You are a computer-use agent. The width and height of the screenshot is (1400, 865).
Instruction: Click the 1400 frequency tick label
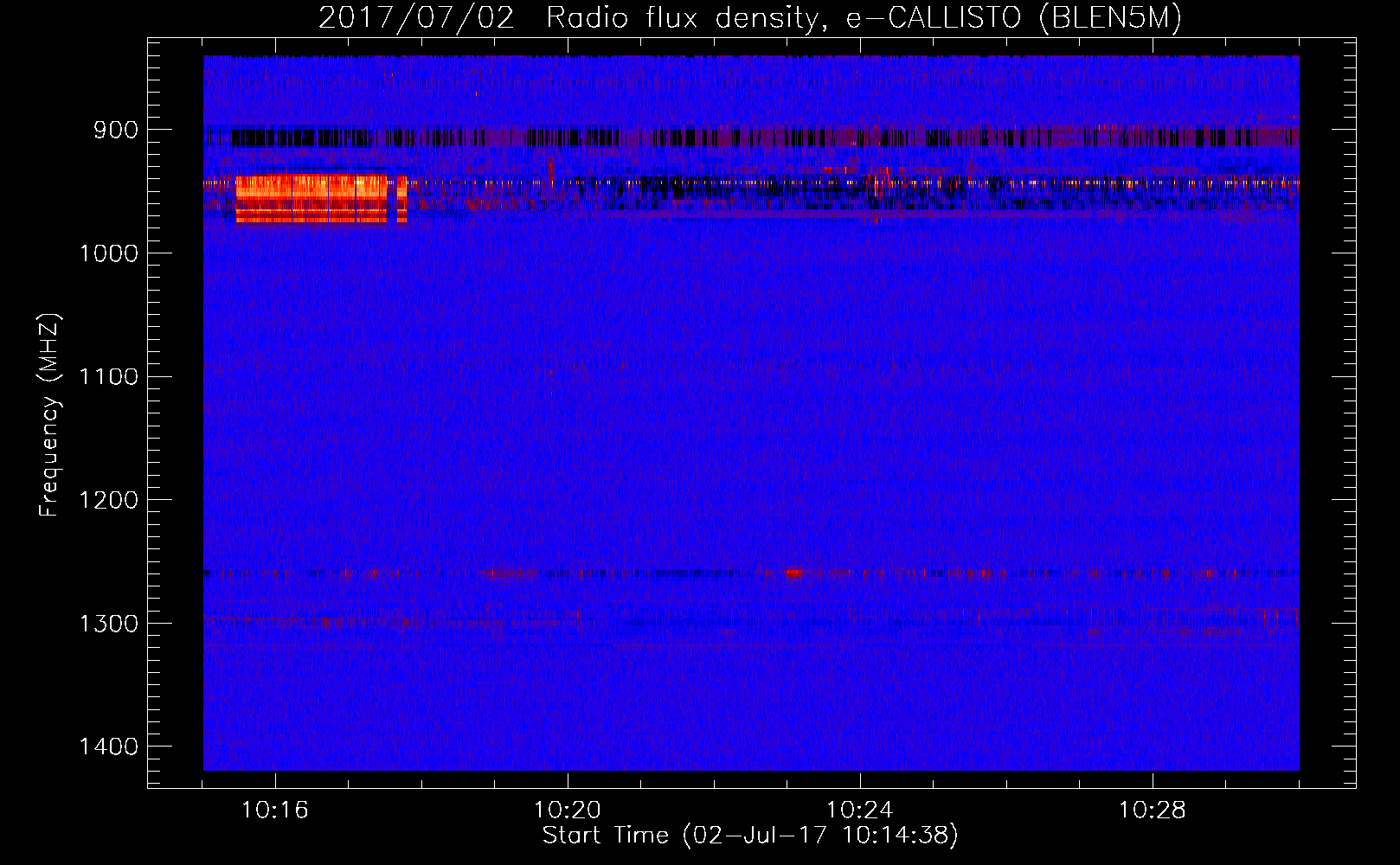tap(108, 747)
